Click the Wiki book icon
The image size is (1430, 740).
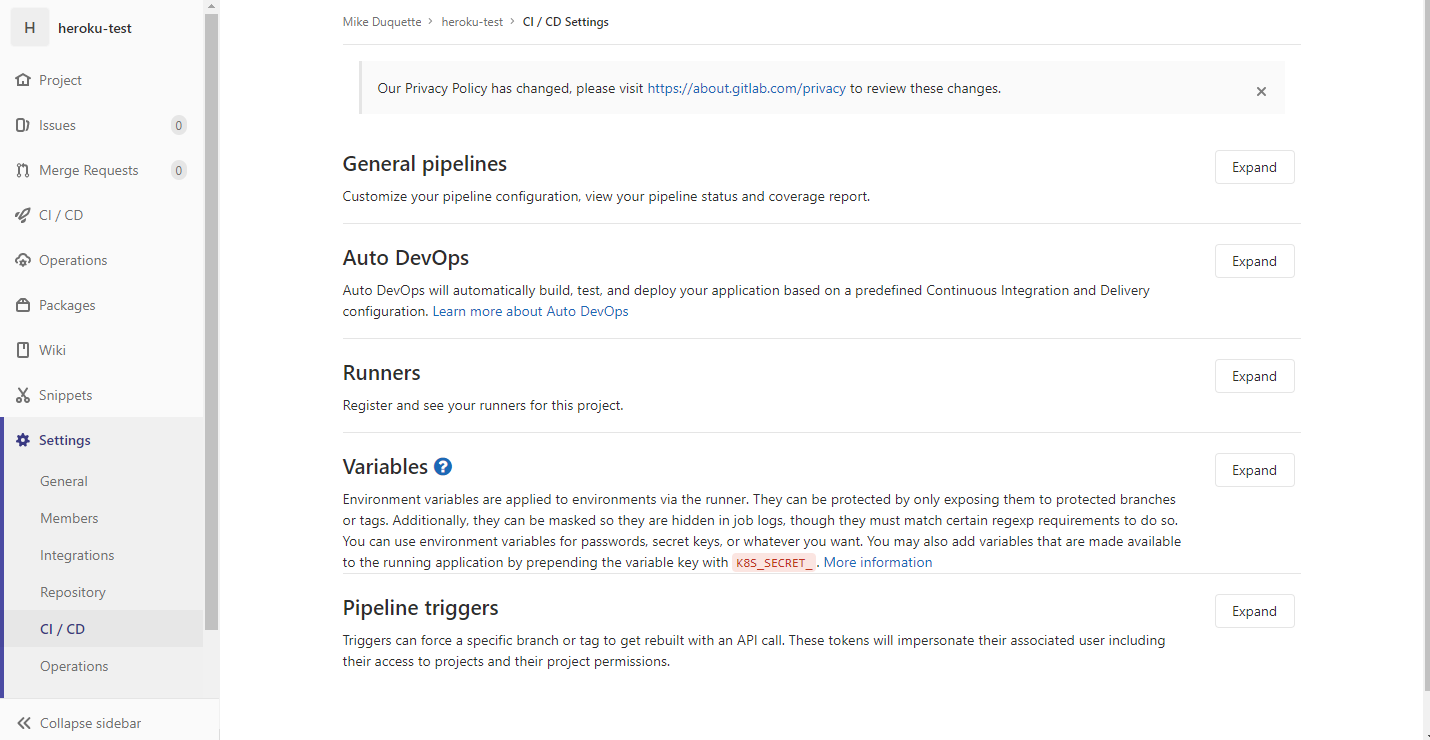click(x=23, y=350)
